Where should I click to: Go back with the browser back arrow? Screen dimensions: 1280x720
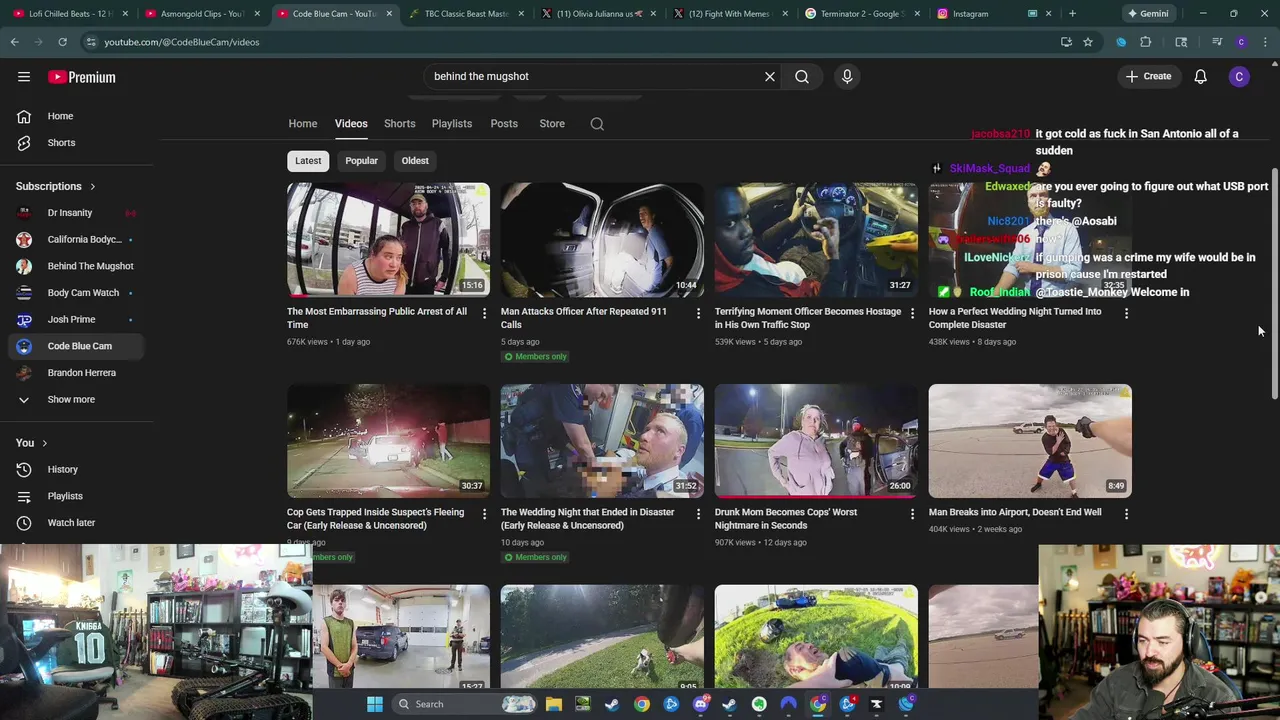pos(14,42)
